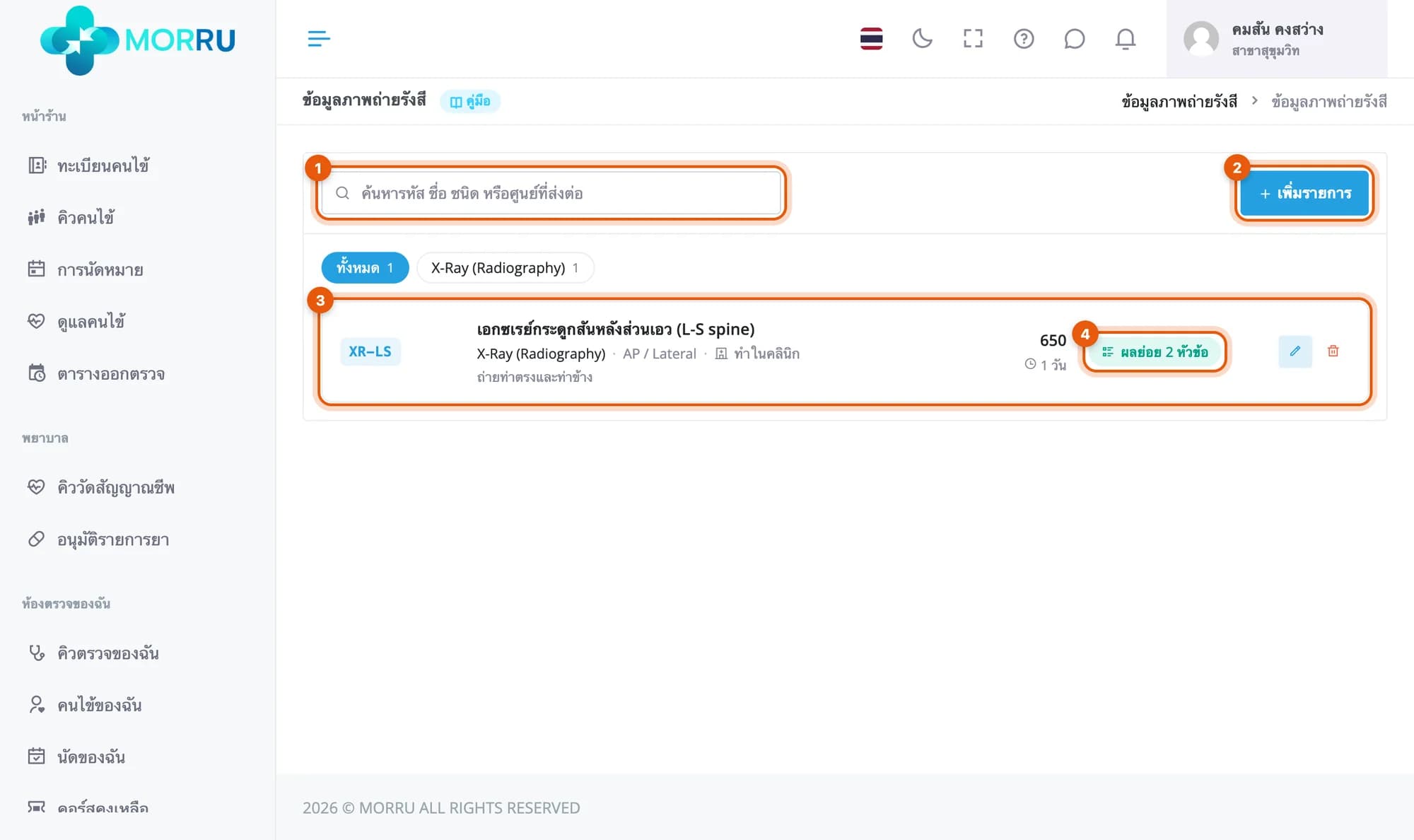The width and height of the screenshot is (1414, 840).
Task: Focus the search field ค้นหารหัส ชื่อ ชนิด
Action: point(551,193)
